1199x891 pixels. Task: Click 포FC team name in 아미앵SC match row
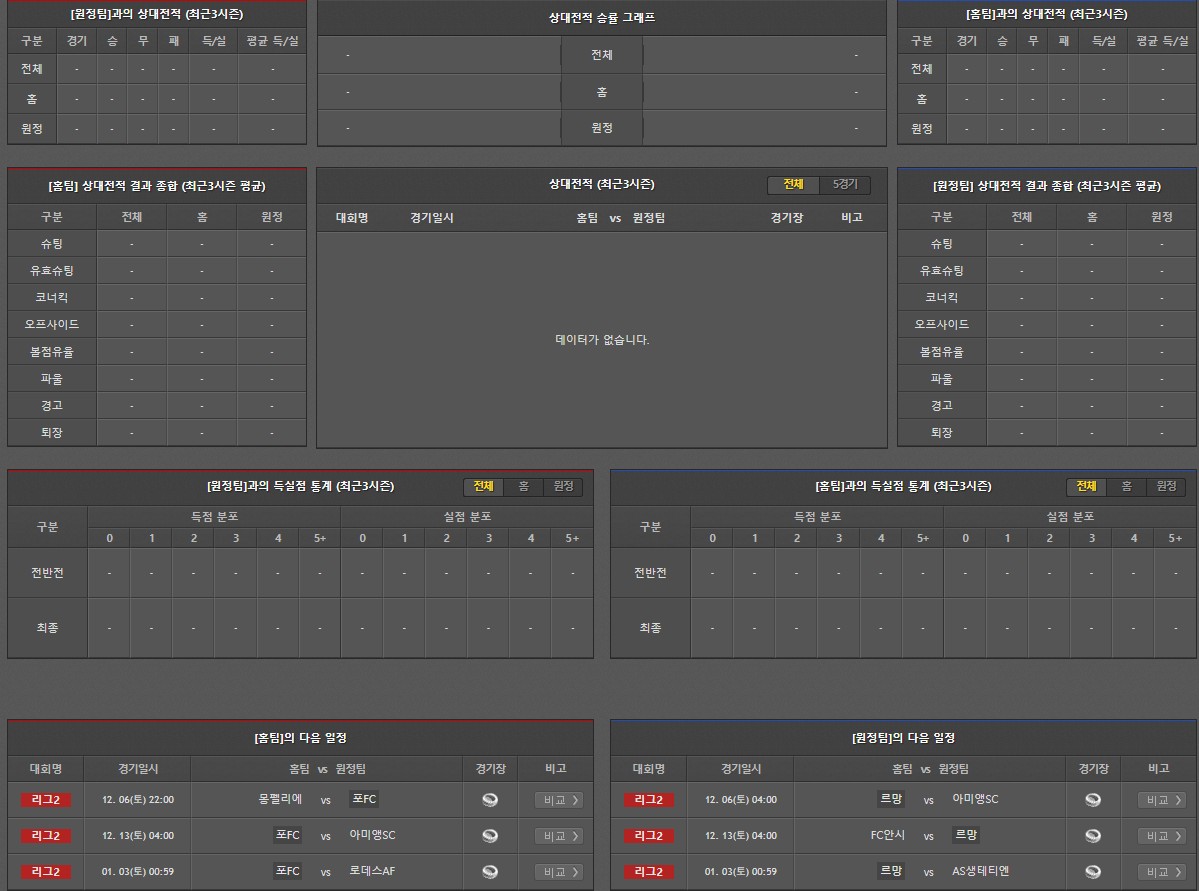pyautogui.click(x=287, y=835)
